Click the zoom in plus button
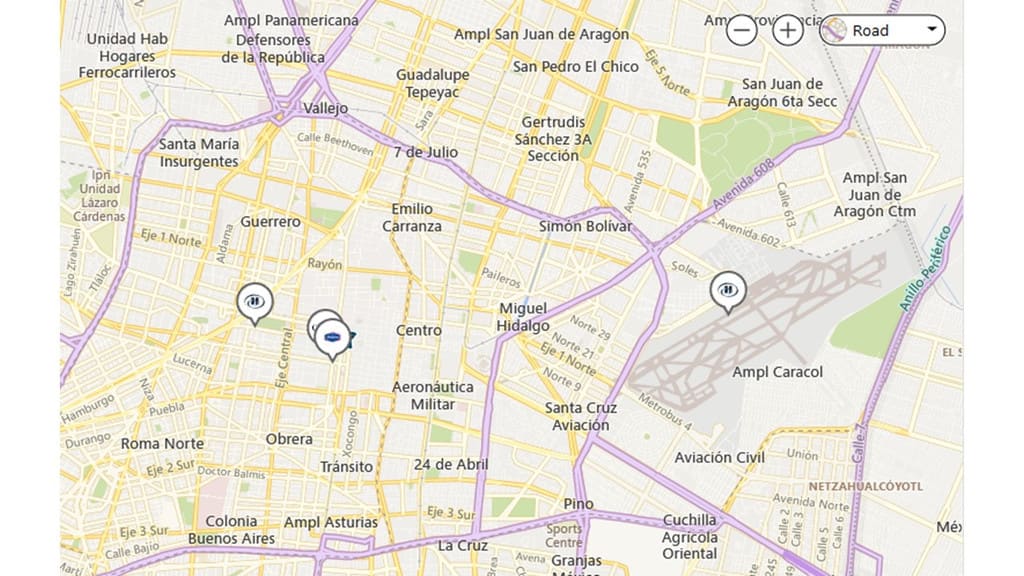Screen dimensions: 1024x576 [788, 30]
